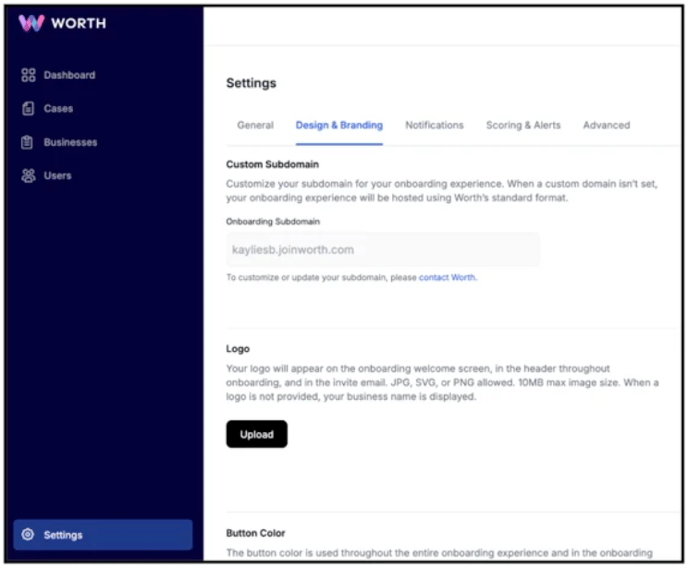The height and width of the screenshot is (568, 688).
Task: Go to the Scoring & Alerts tab
Action: pos(523,126)
